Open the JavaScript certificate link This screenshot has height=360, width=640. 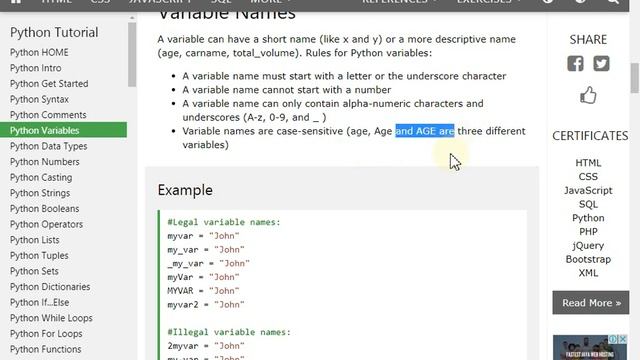click(x=588, y=191)
